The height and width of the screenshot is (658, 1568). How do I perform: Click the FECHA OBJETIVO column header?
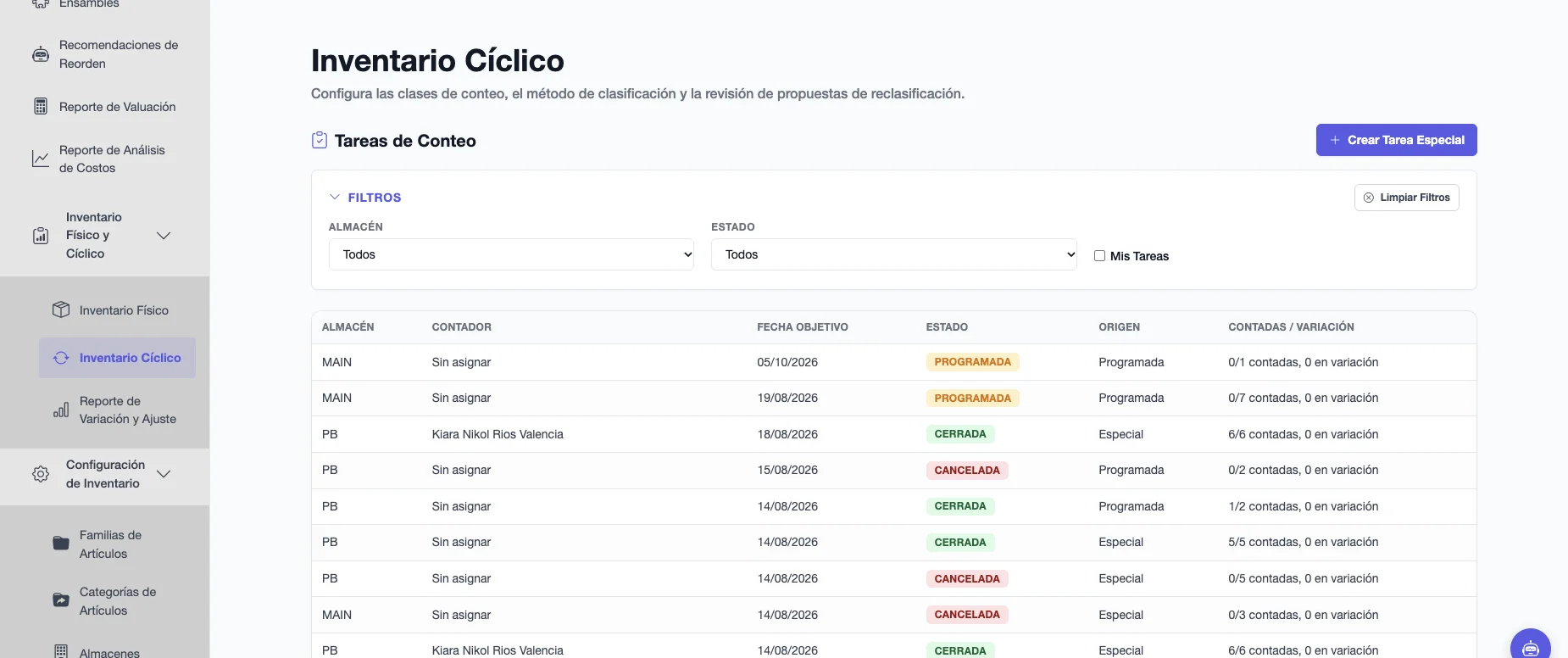pyautogui.click(x=802, y=327)
